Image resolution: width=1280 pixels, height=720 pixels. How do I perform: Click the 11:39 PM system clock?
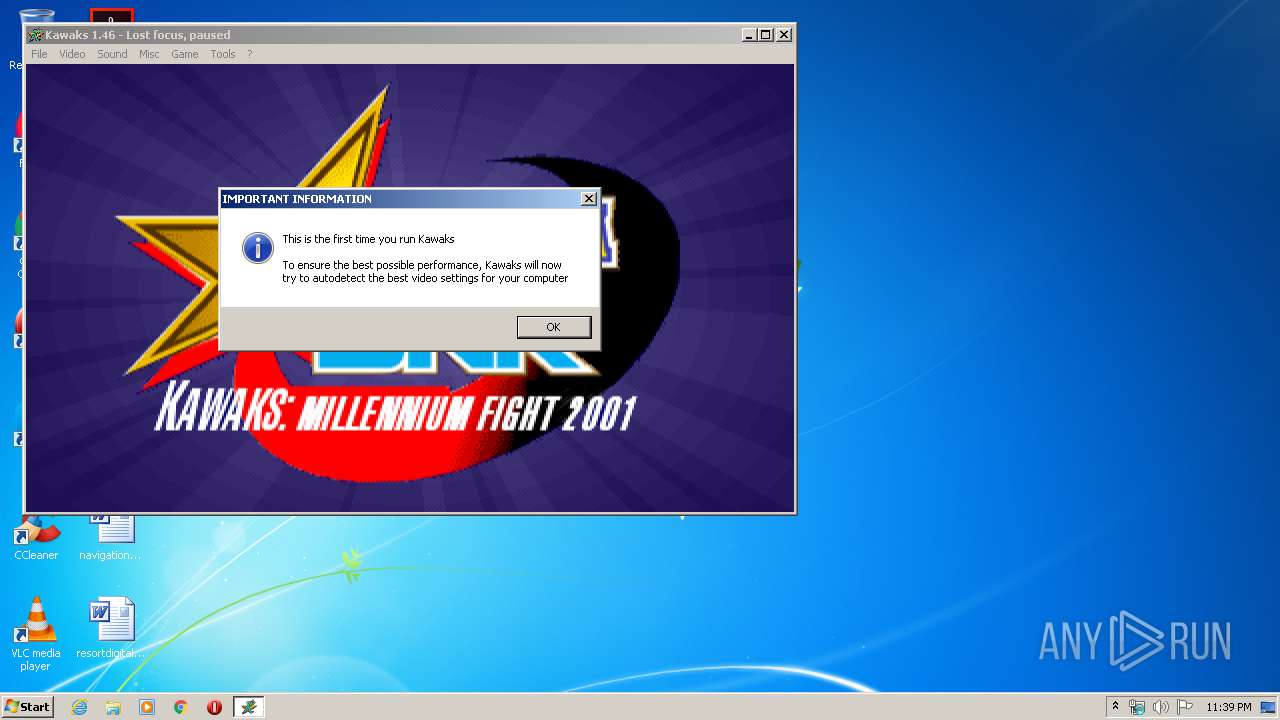pyautogui.click(x=1229, y=707)
